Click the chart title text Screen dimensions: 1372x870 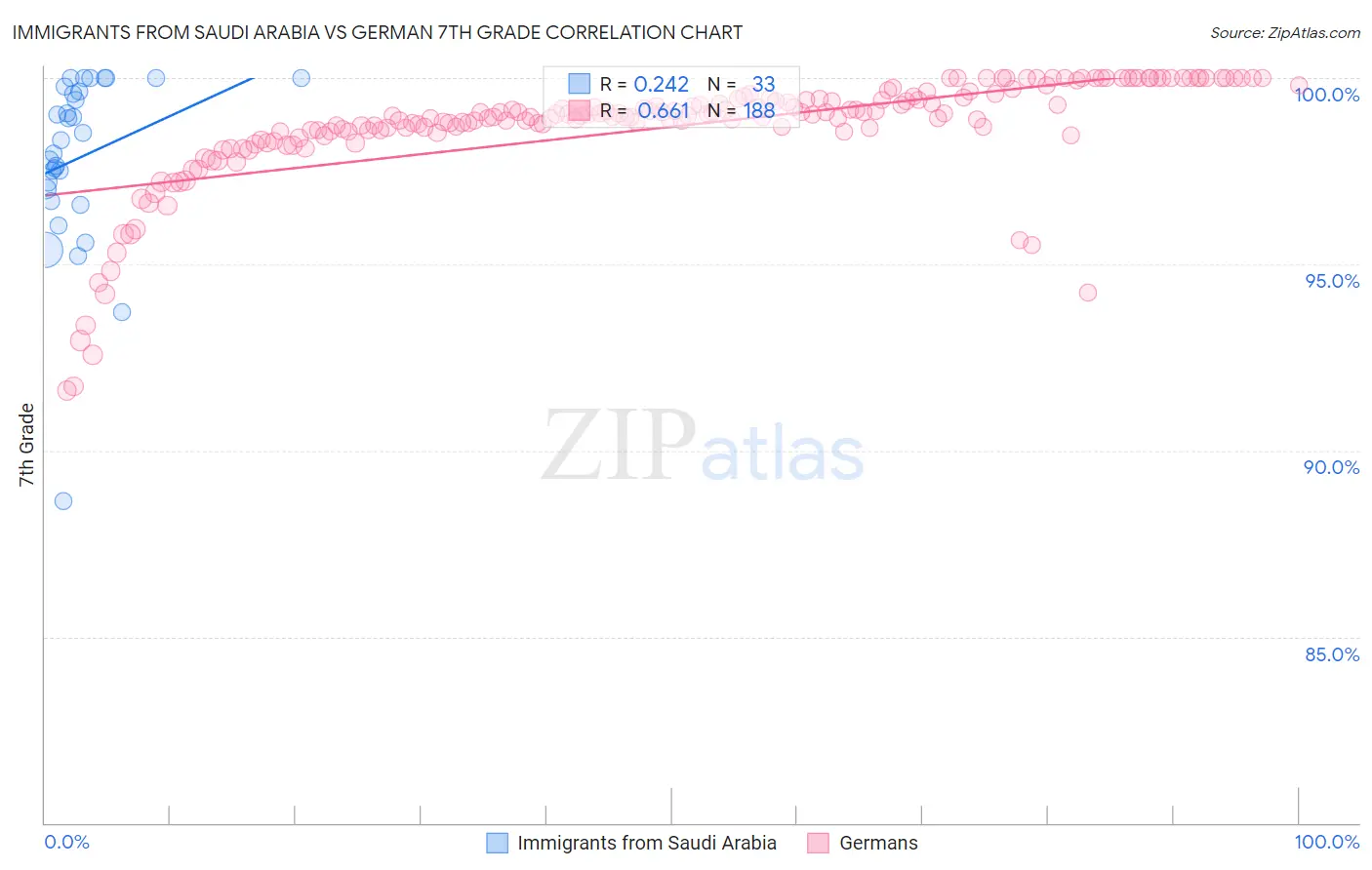tap(377, 32)
